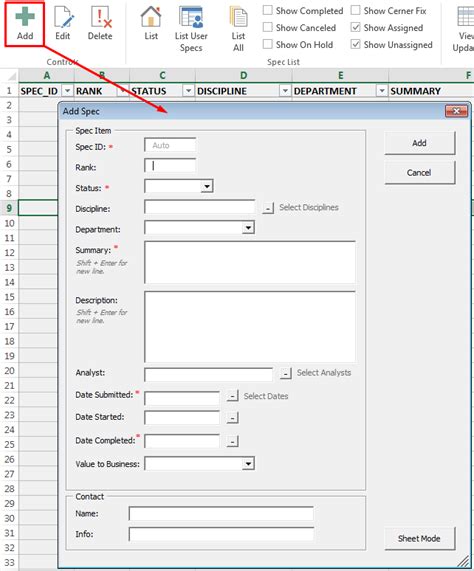Open Date Started date picker button
This screenshot has width=474, height=571.
[232, 418]
